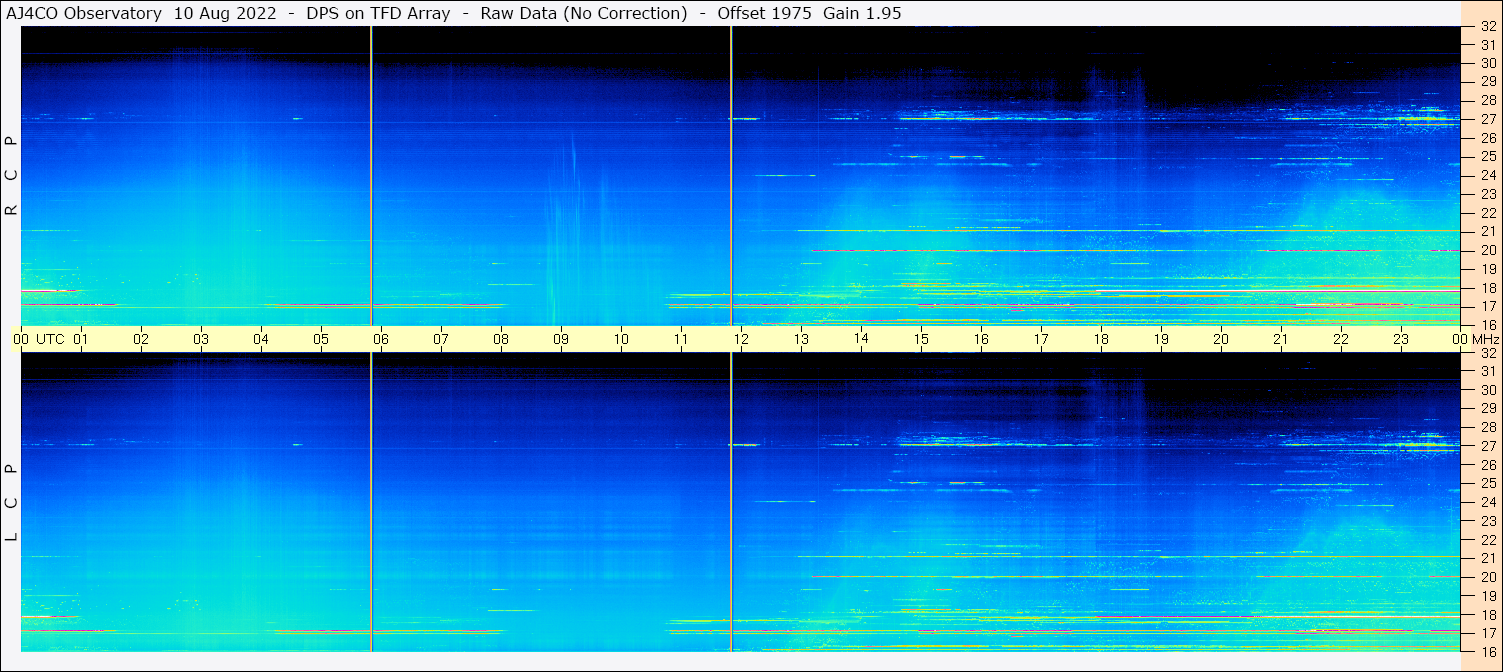Click 27 MHz label in RCP panel
Viewport: 1503px width, 672px height.
(x=1487, y=118)
